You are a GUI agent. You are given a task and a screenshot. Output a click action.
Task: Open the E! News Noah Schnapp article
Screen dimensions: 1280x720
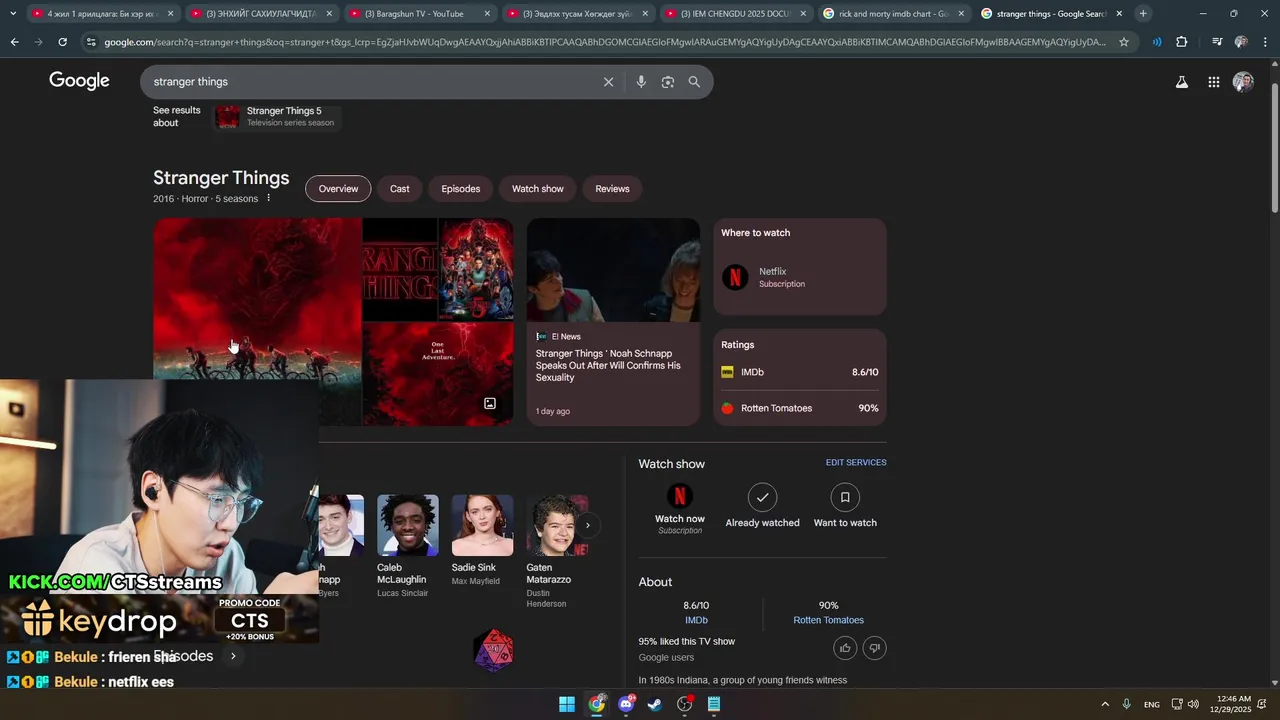pyautogui.click(x=613, y=322)
